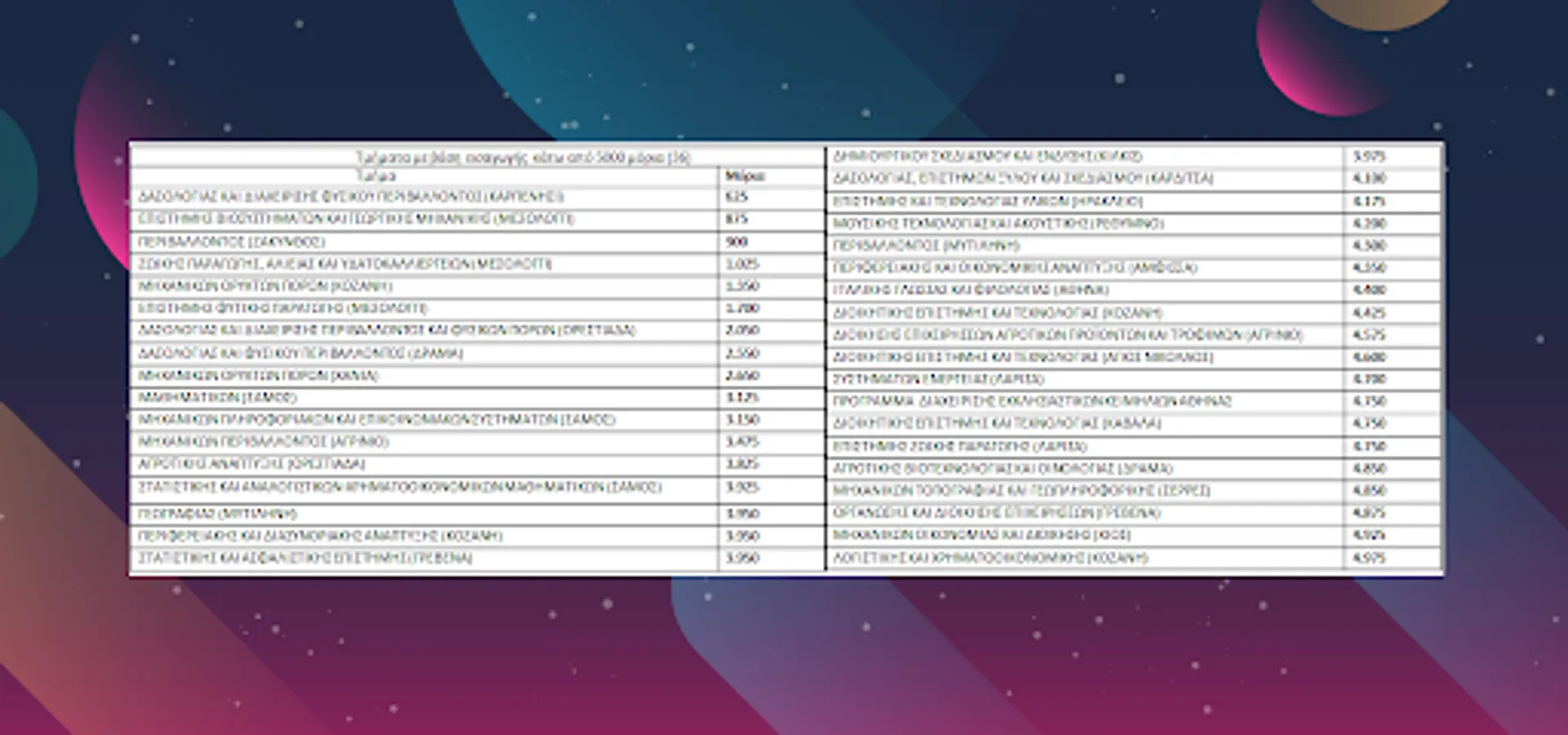This screenshot has width=1568, height=735.
Task: Click the 4.575 score for ΑΓΡΙΝΙΟ
Action: 1370,335
